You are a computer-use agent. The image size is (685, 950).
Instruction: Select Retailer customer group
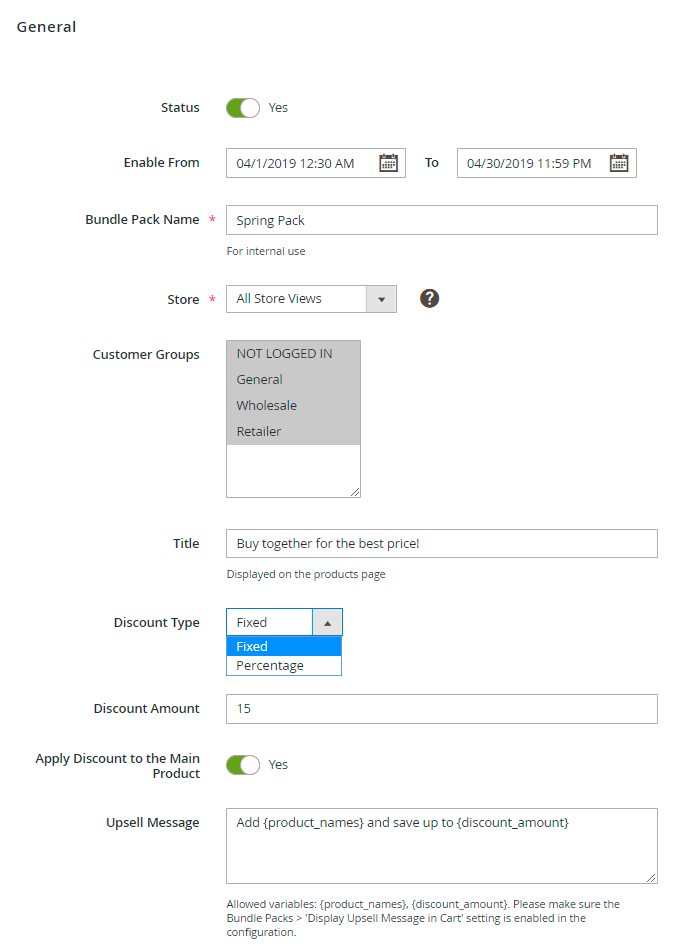tap(293, 432)
